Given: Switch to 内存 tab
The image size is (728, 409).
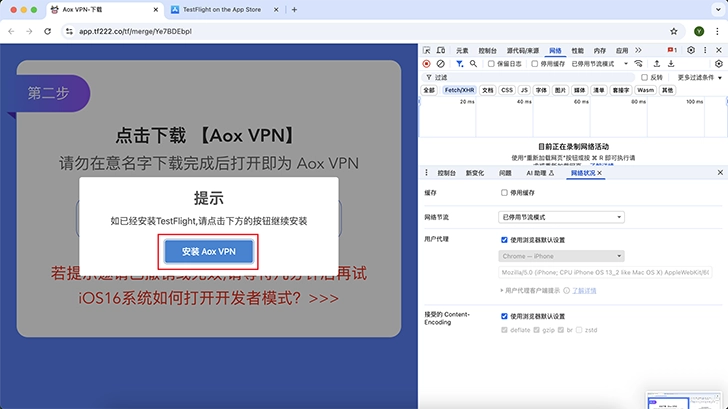Looking at the screenshot, I should 600,51.
